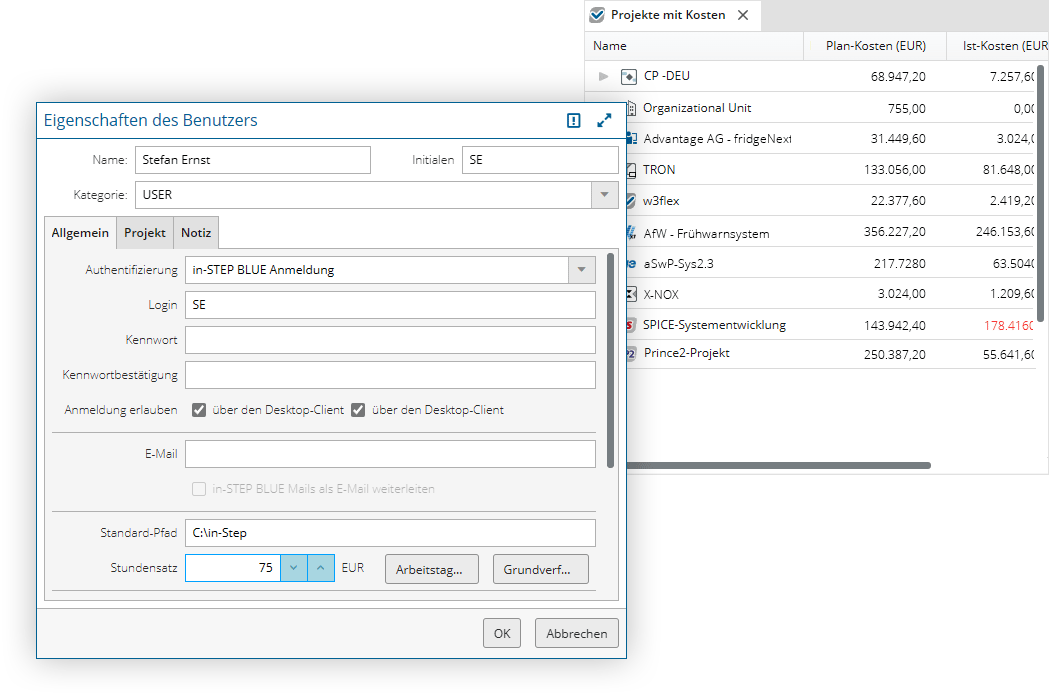Image resolution: width=1049 pixels, height=699 pixels.
Task: Open the Notiz tab
Action: pyautogui.click(x=196, y=232)
